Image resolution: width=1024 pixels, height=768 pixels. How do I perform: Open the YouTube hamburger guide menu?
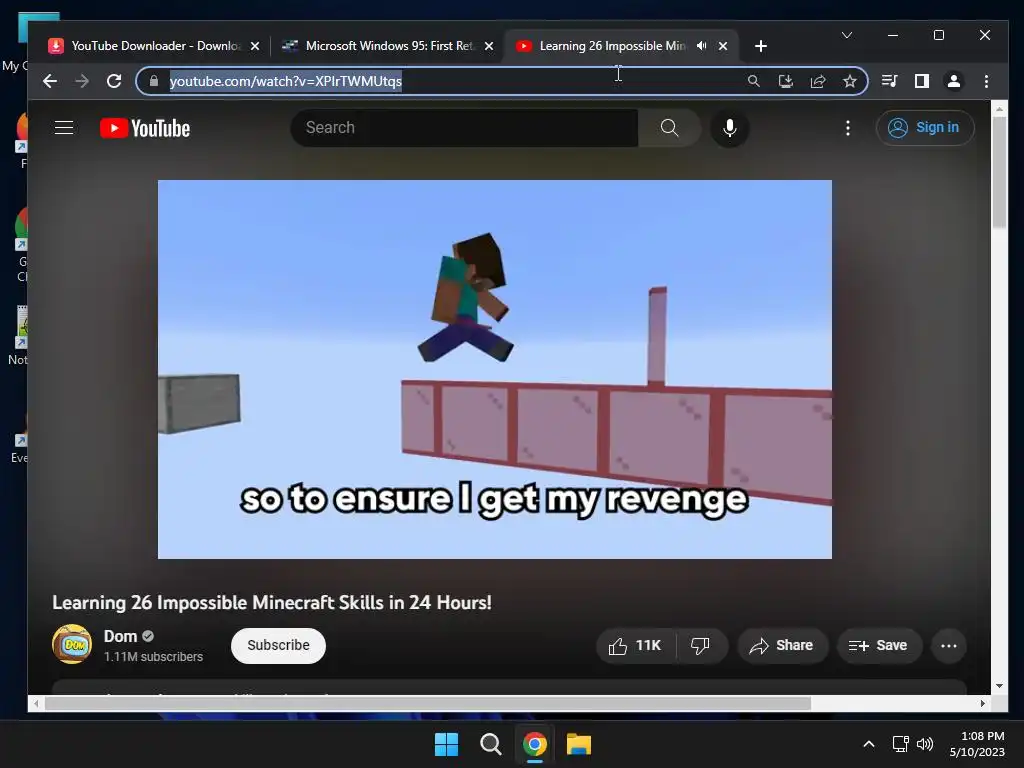pos(64,127)
